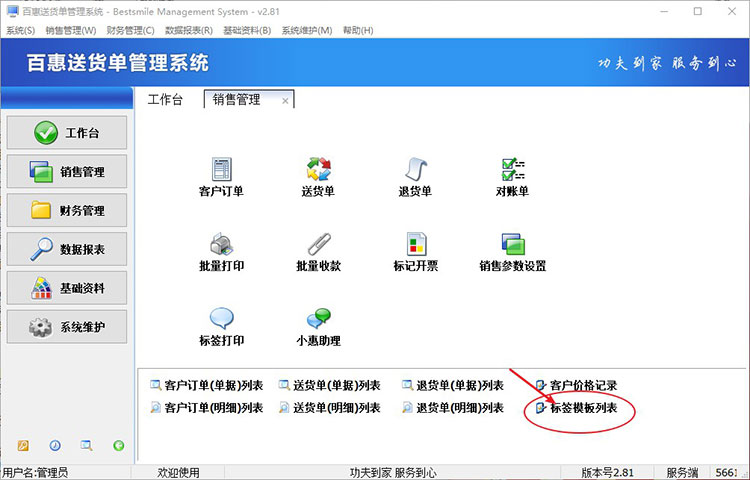Select 基础资料 sidebar button
Screen dimensions: 750x480
67,288
